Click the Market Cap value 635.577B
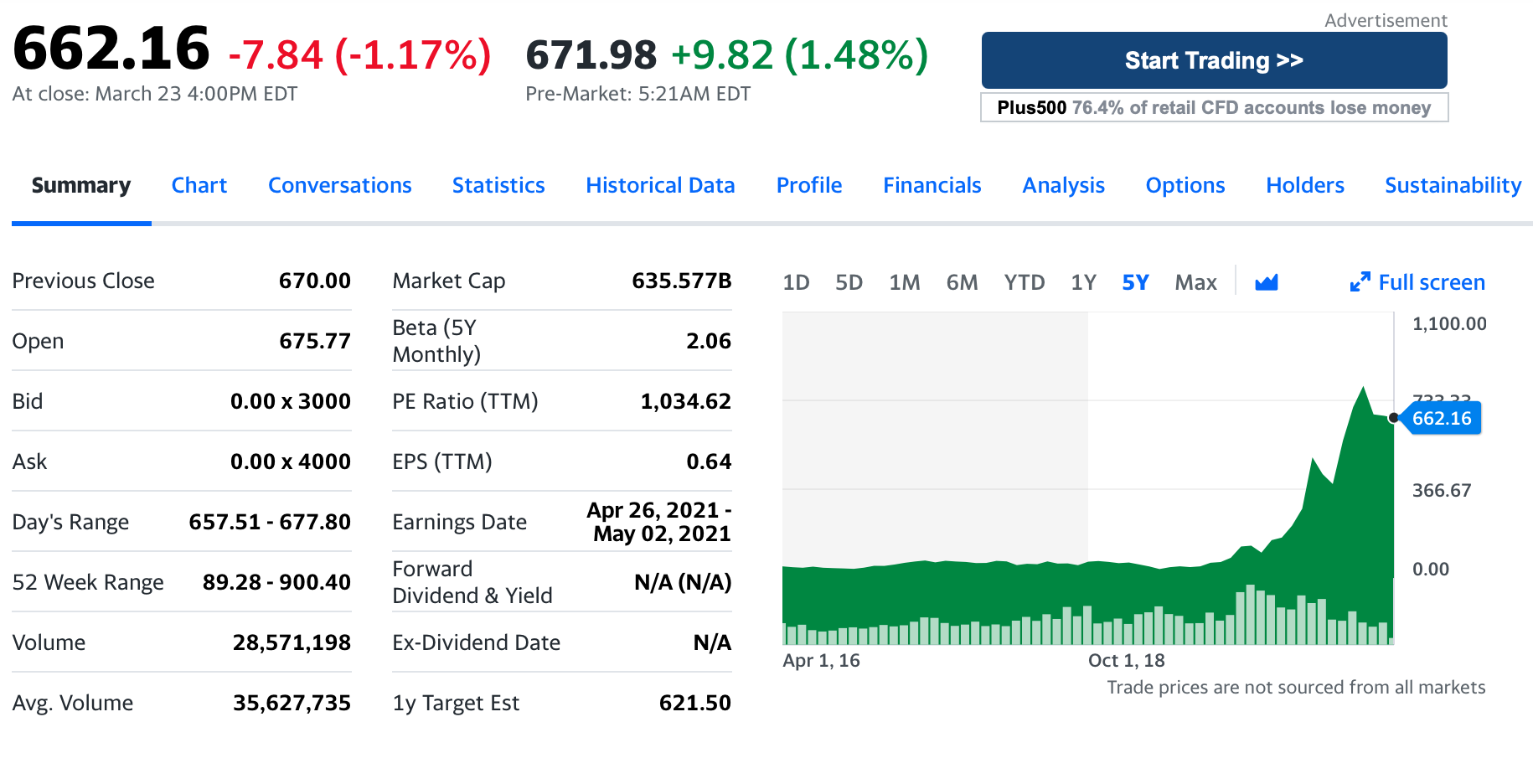 tap(682, 281)
